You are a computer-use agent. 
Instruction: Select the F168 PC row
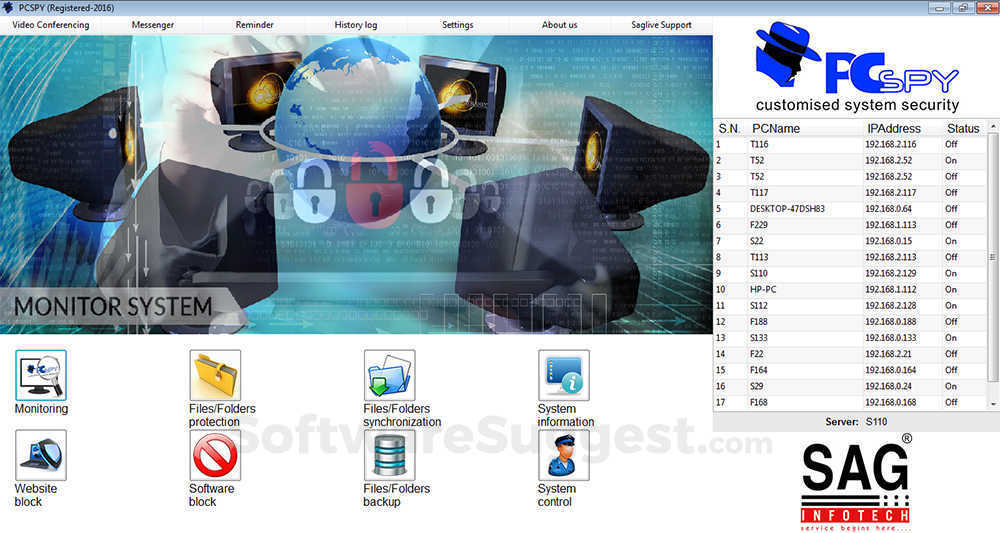pyautogui.click(x=850, y=402)
